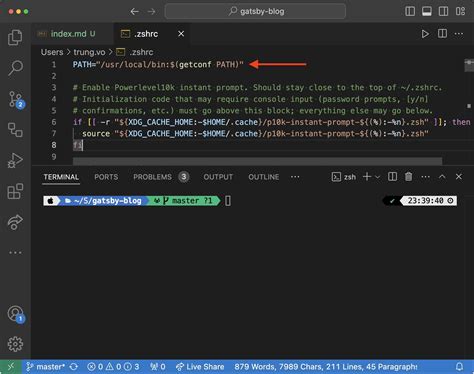Click the master* branch in status bar
Screen dimensions: 474x374
pyautogui.click(x=46, y=367)
